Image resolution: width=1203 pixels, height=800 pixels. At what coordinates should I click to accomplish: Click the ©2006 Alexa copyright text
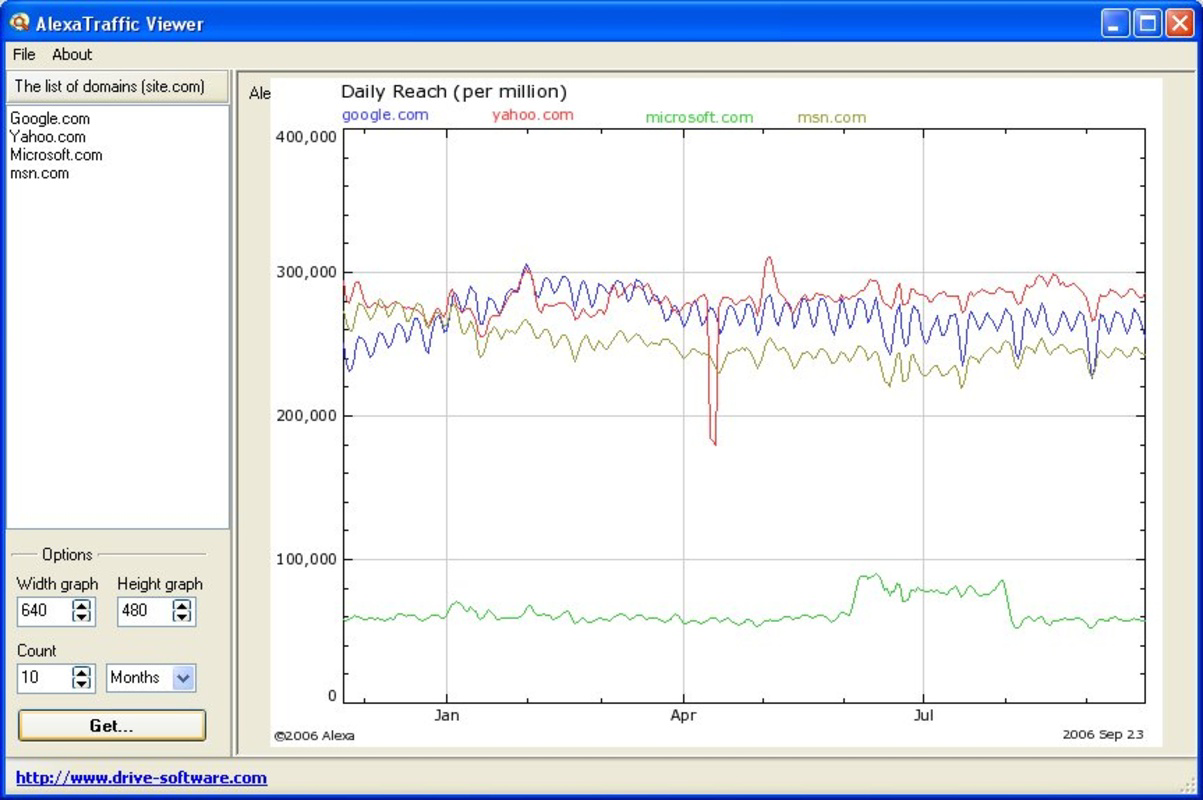[314, 736]
